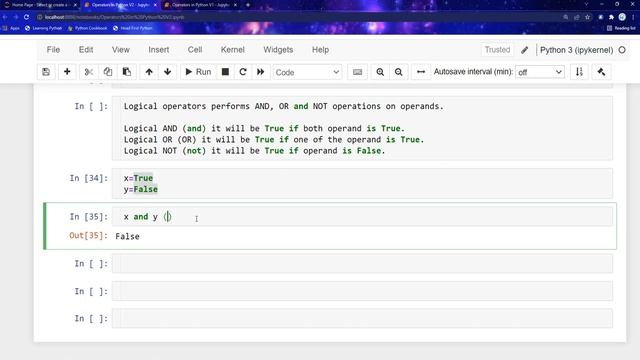Click the gavel toolbar icon

[601, 72]
